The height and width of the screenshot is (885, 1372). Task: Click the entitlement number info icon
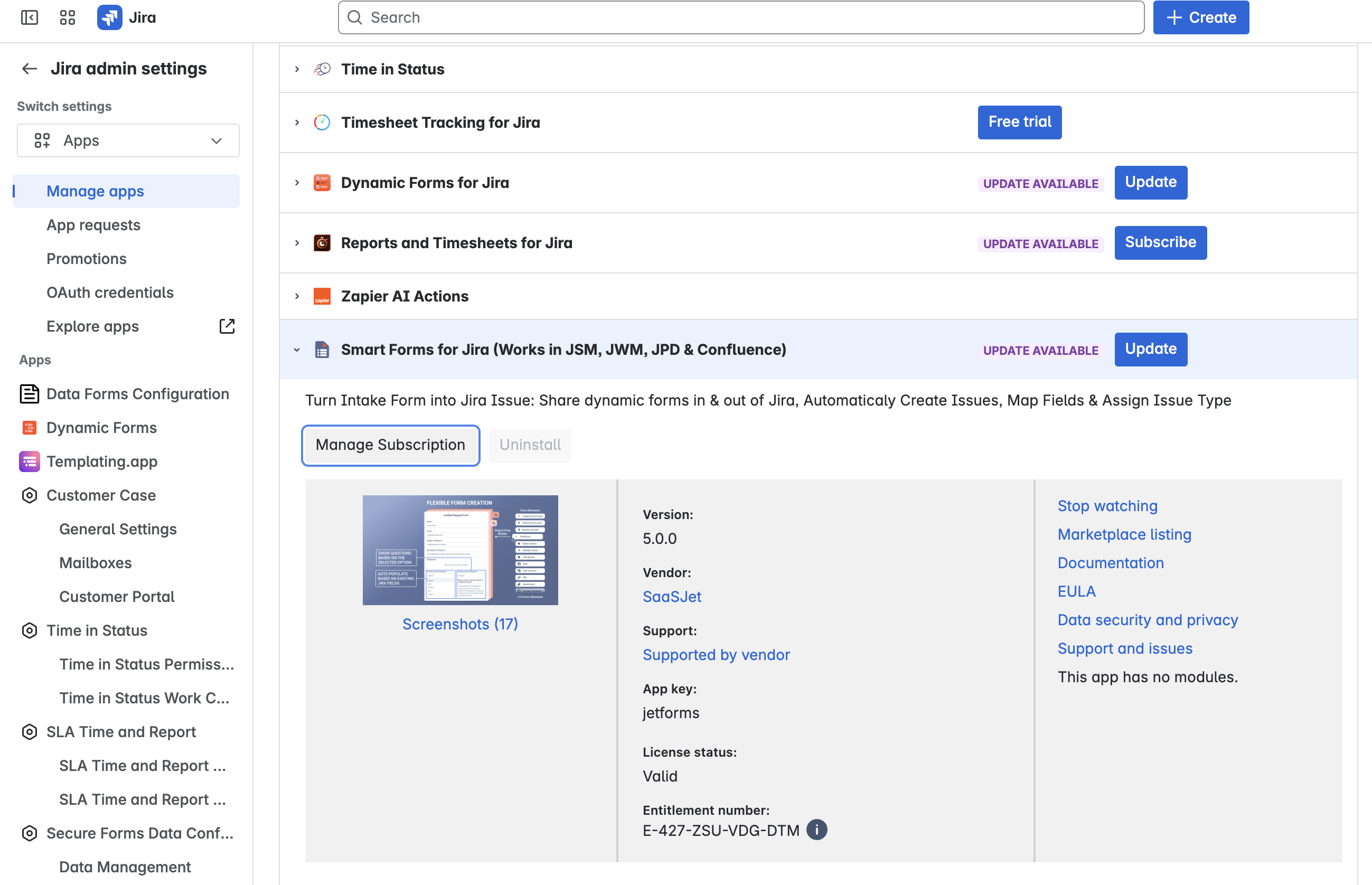pyautogui.click(x=816, y=830)
